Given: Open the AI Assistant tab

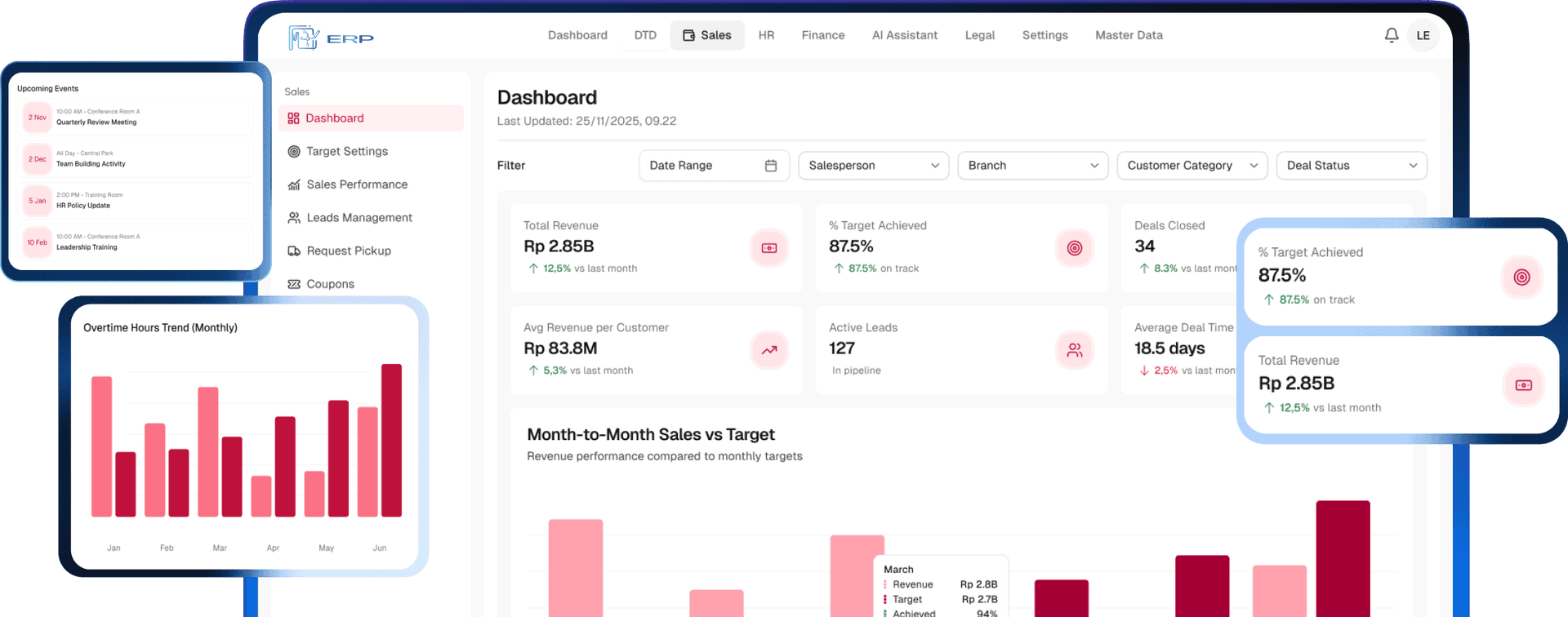Looking at the screenshot, I should (905, 35).
